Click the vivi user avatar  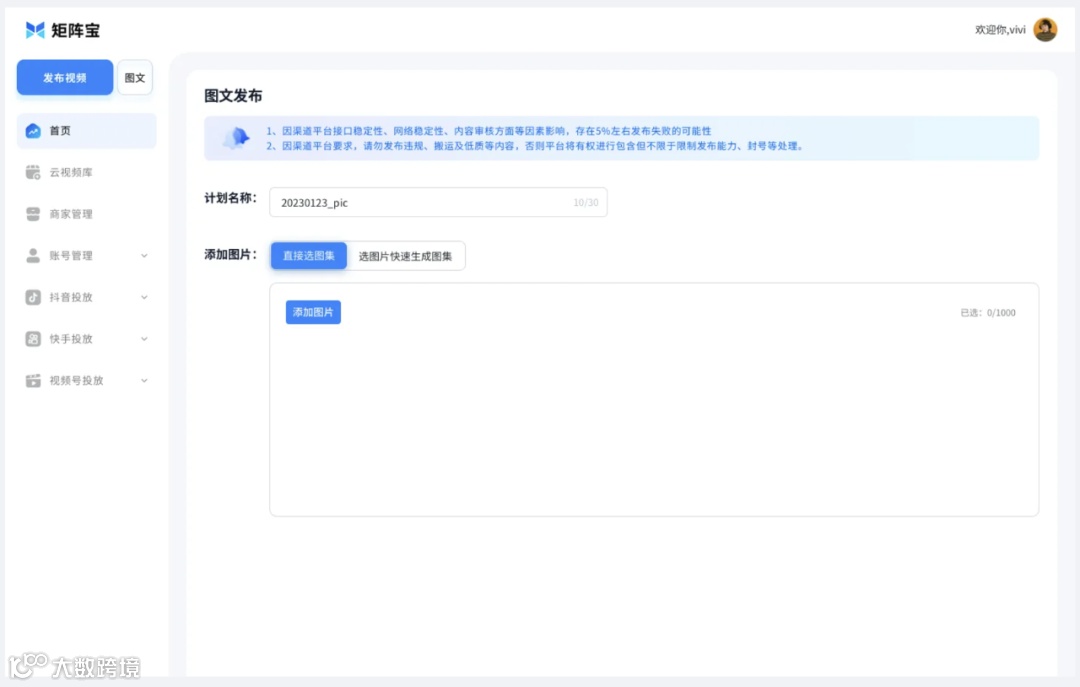point(1045,29)
